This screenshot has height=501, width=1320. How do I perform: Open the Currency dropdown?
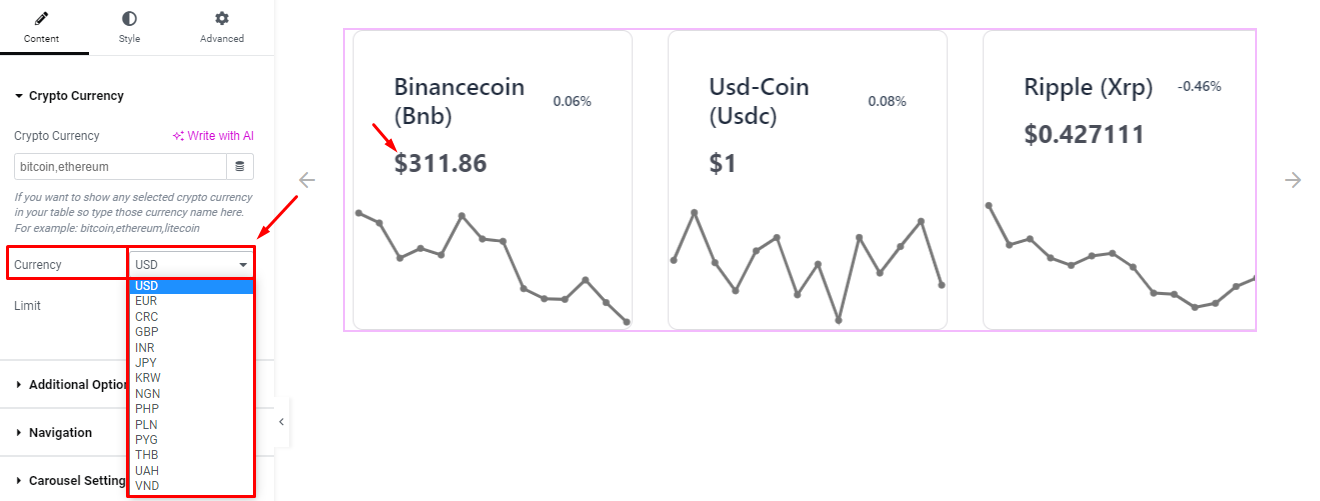(191, 265)
